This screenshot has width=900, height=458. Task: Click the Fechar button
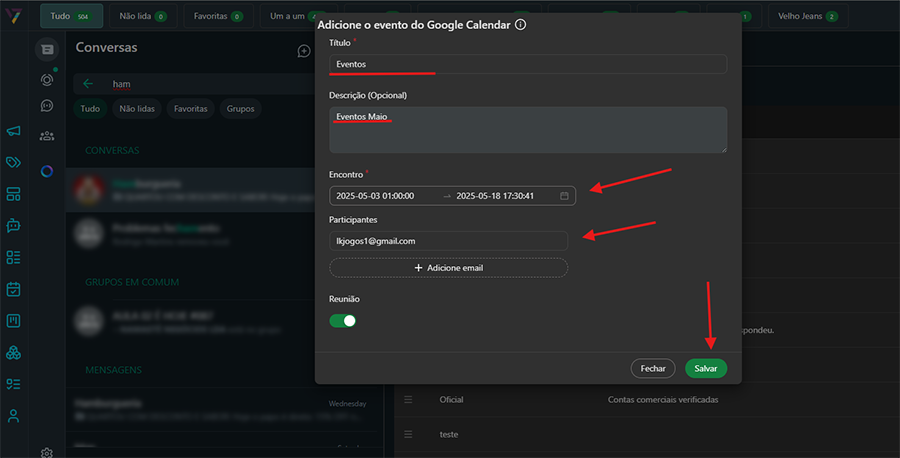point(653,368)
